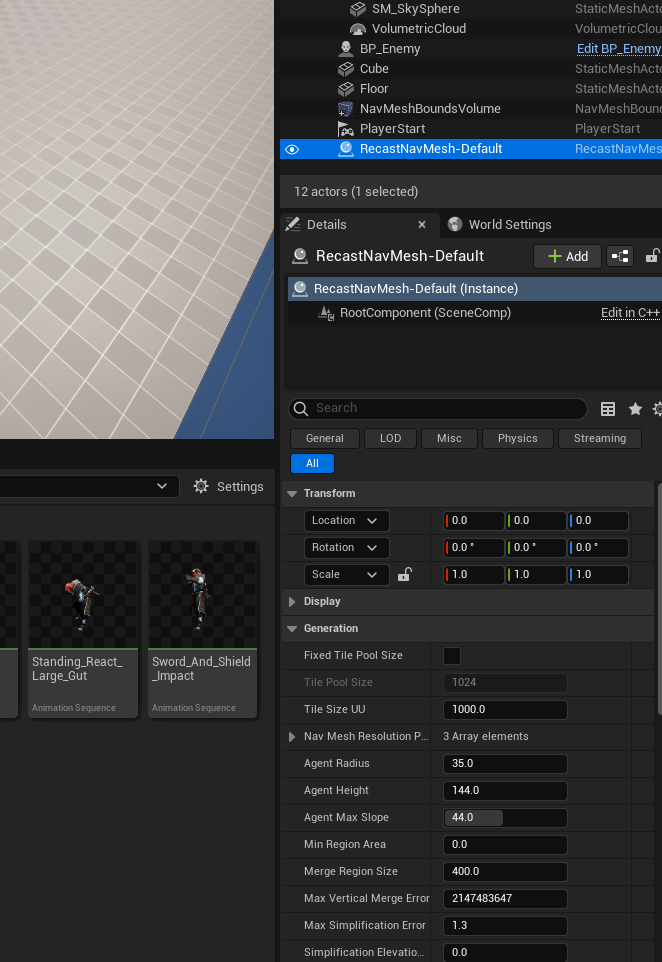662x962 pixels.
Task: Click the Details search magnifier icon
Action: tap(301, 409)
